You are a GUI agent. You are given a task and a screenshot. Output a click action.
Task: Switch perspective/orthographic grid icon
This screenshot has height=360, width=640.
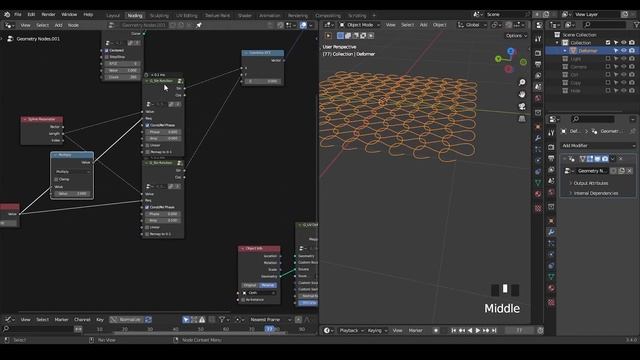click(522, 119)
